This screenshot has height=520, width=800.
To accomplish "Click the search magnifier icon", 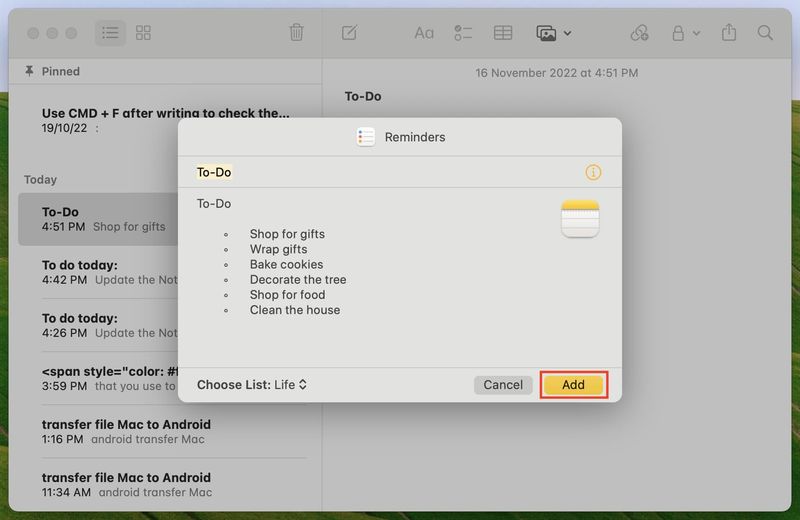I will point(765,33).
